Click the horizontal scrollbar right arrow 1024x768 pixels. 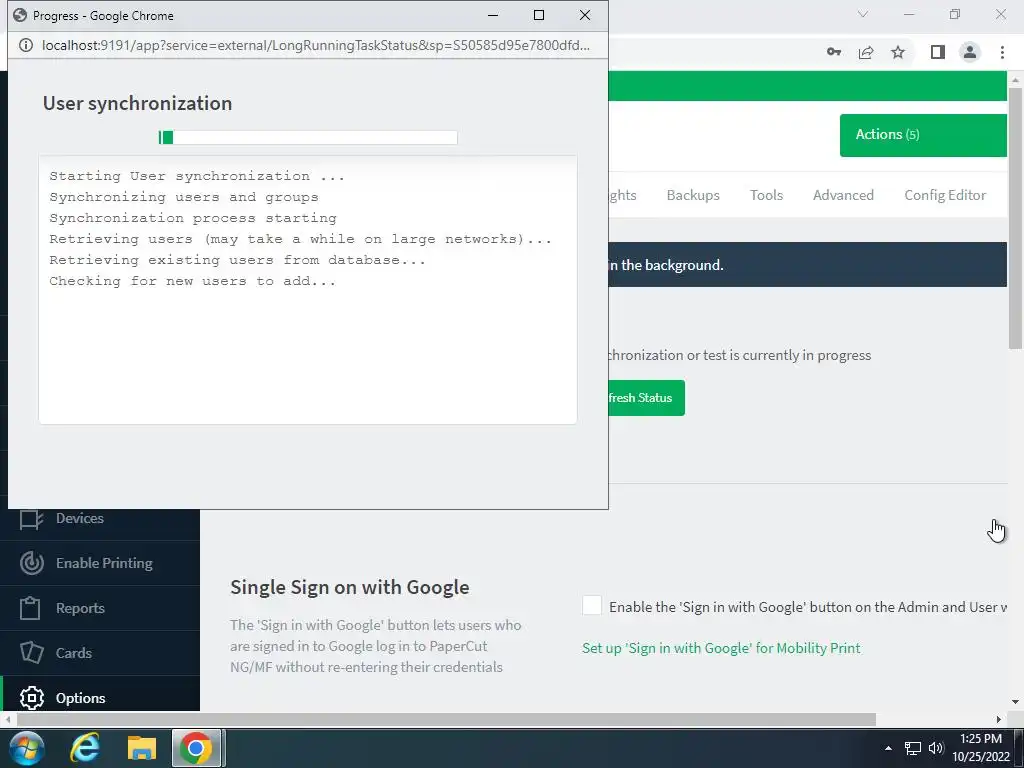tap(999, 719)
